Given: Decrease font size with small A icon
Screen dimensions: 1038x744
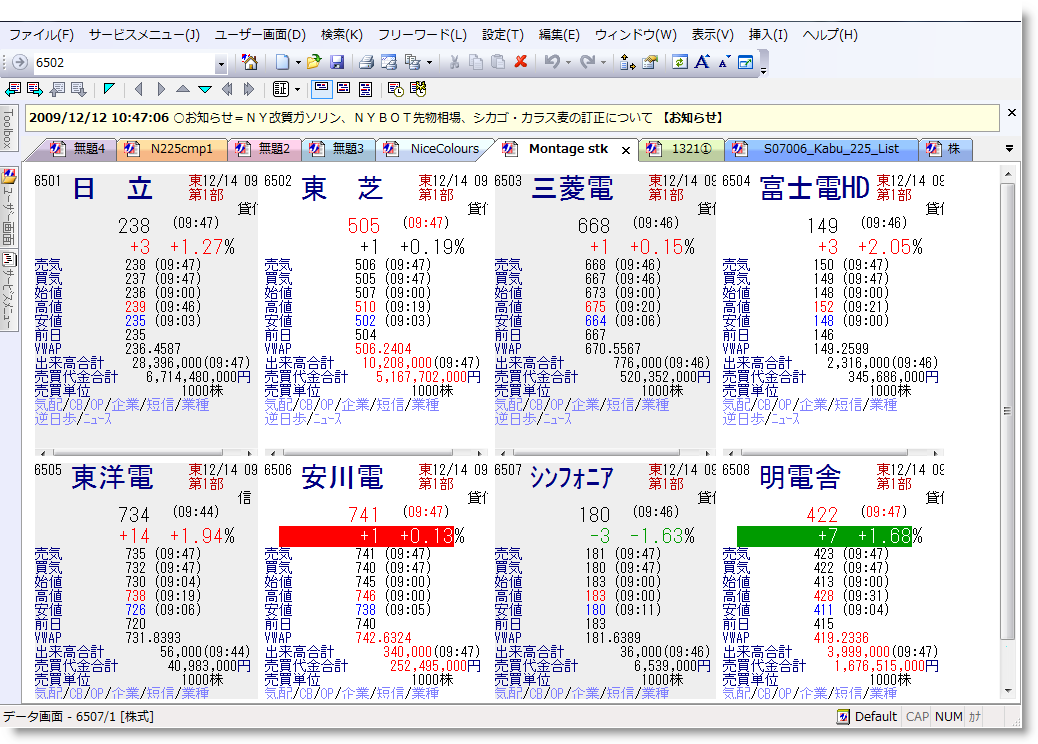Looking at the screenshot, I should click(x=724, y=62).
